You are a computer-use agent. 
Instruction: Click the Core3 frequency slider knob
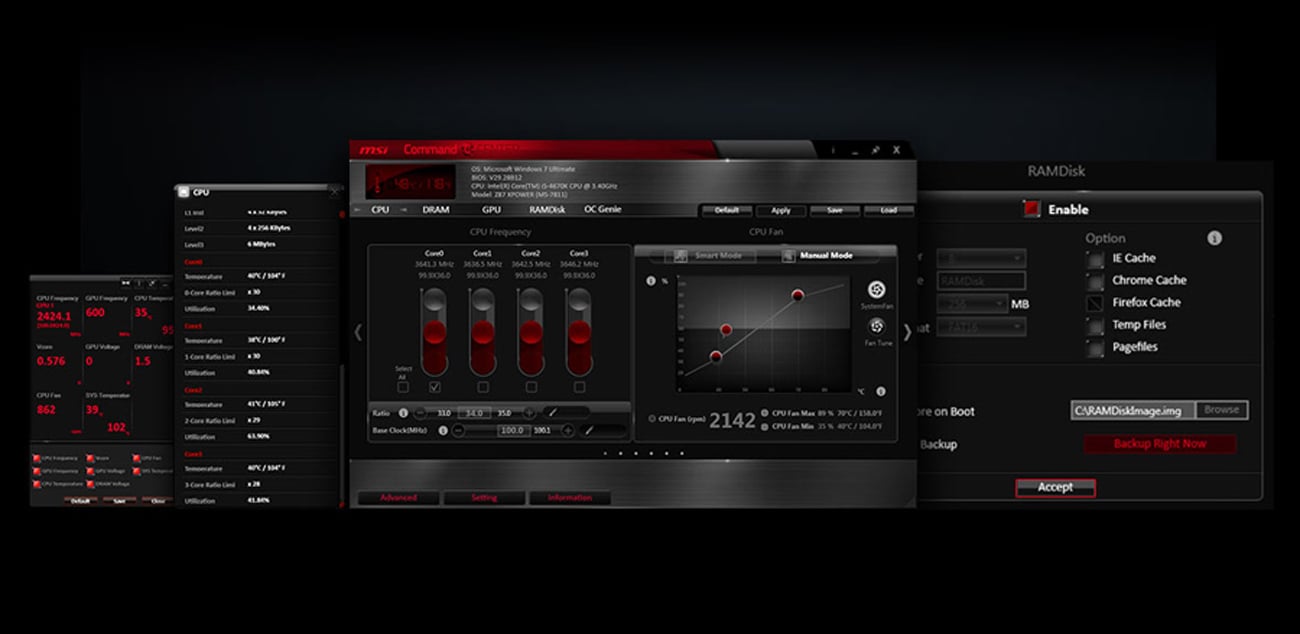(579, 333)
